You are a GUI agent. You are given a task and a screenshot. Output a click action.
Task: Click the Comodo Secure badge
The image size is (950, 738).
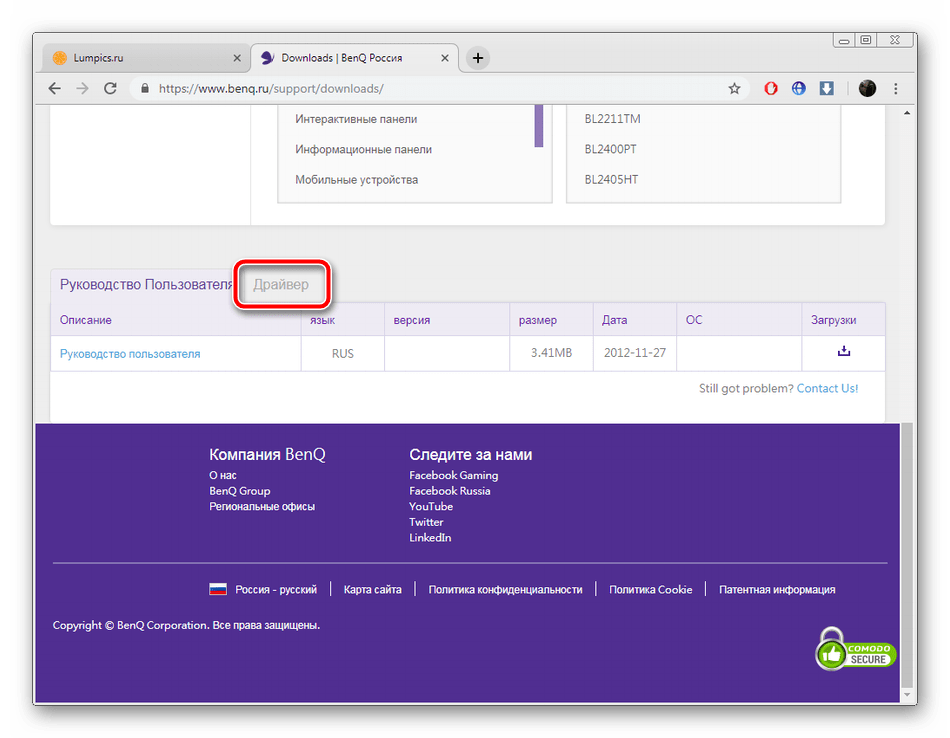point(855,650)
